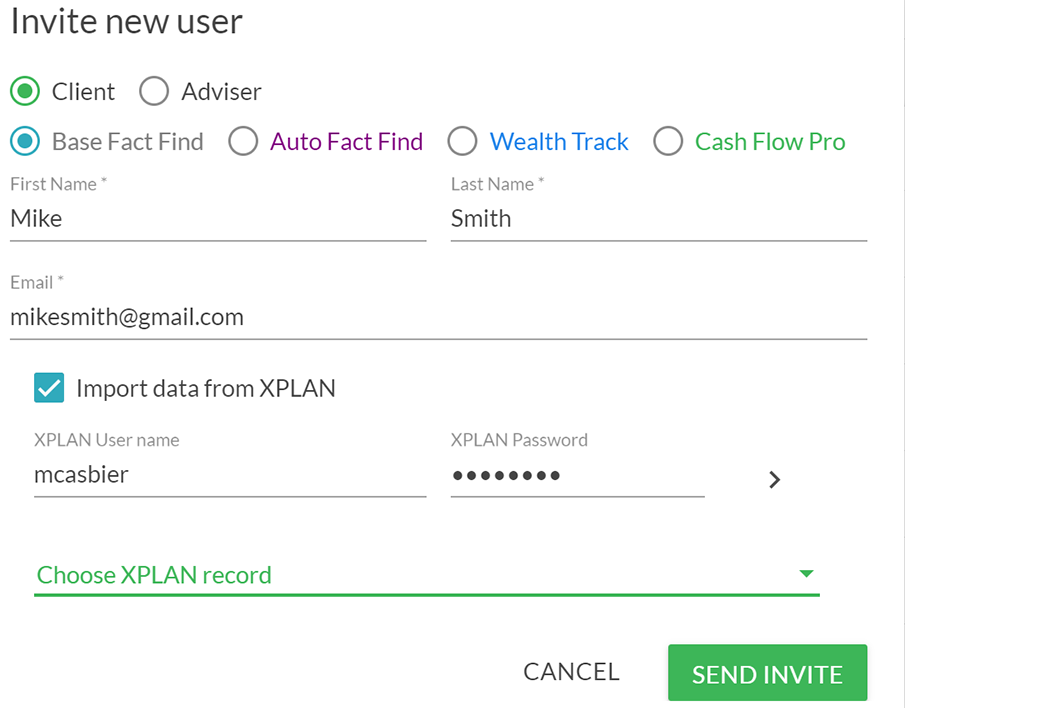Viewport: 1063px width, 708px height.
Task: Click the Last Name field containing Smith
Action: pyautogui.click(x=658, y=219)
